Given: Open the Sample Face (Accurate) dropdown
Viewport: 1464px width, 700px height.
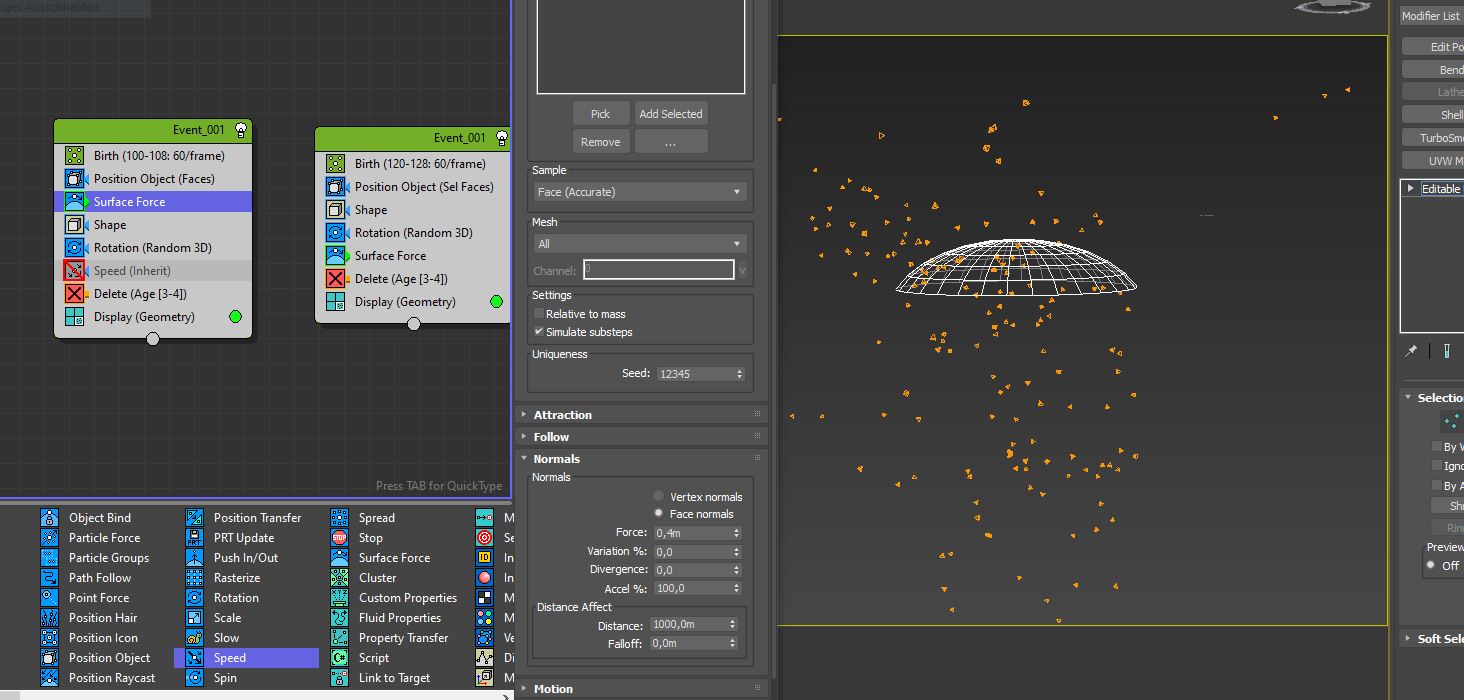Looking at the screenshot, I should pyautogui.click(x=640, y=192).
